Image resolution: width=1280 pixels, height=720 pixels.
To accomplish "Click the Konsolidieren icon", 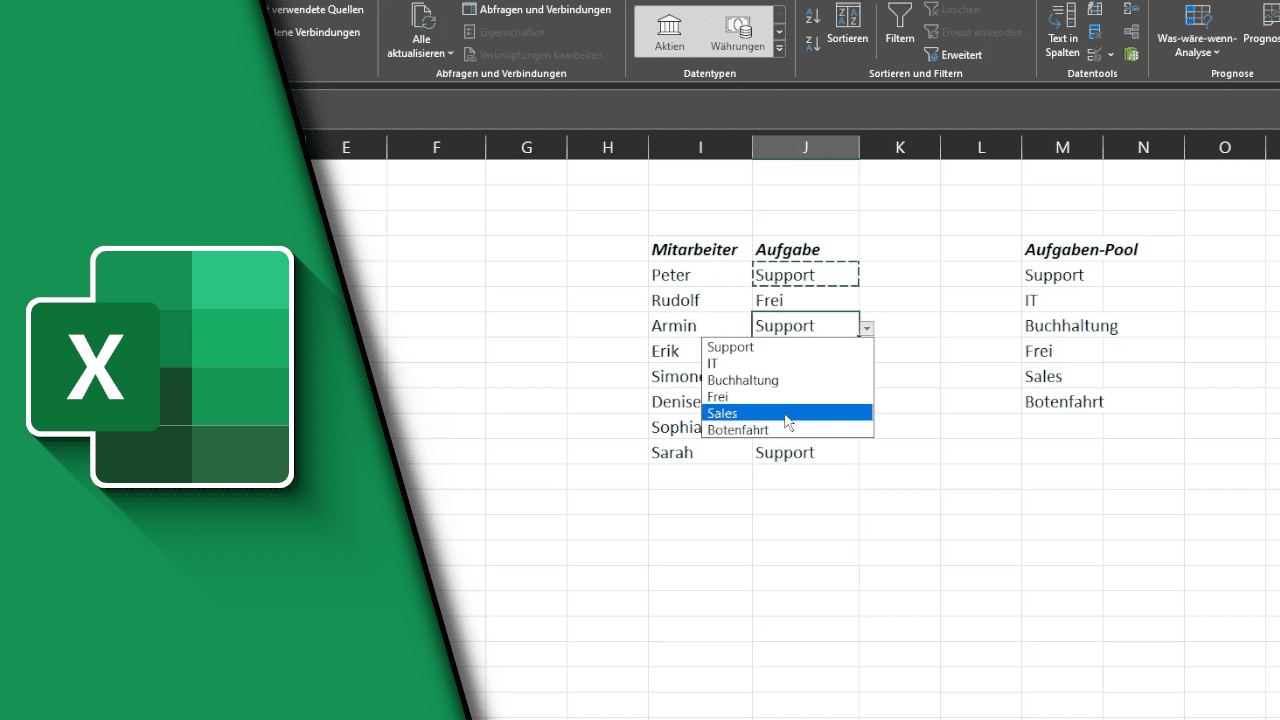I will click(x=1132, y=9).
